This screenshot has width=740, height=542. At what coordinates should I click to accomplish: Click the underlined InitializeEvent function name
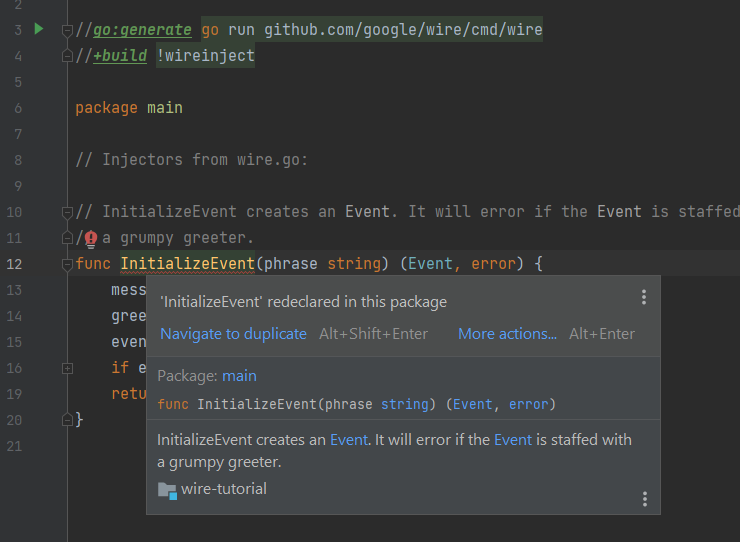click(x=187, y=264)
